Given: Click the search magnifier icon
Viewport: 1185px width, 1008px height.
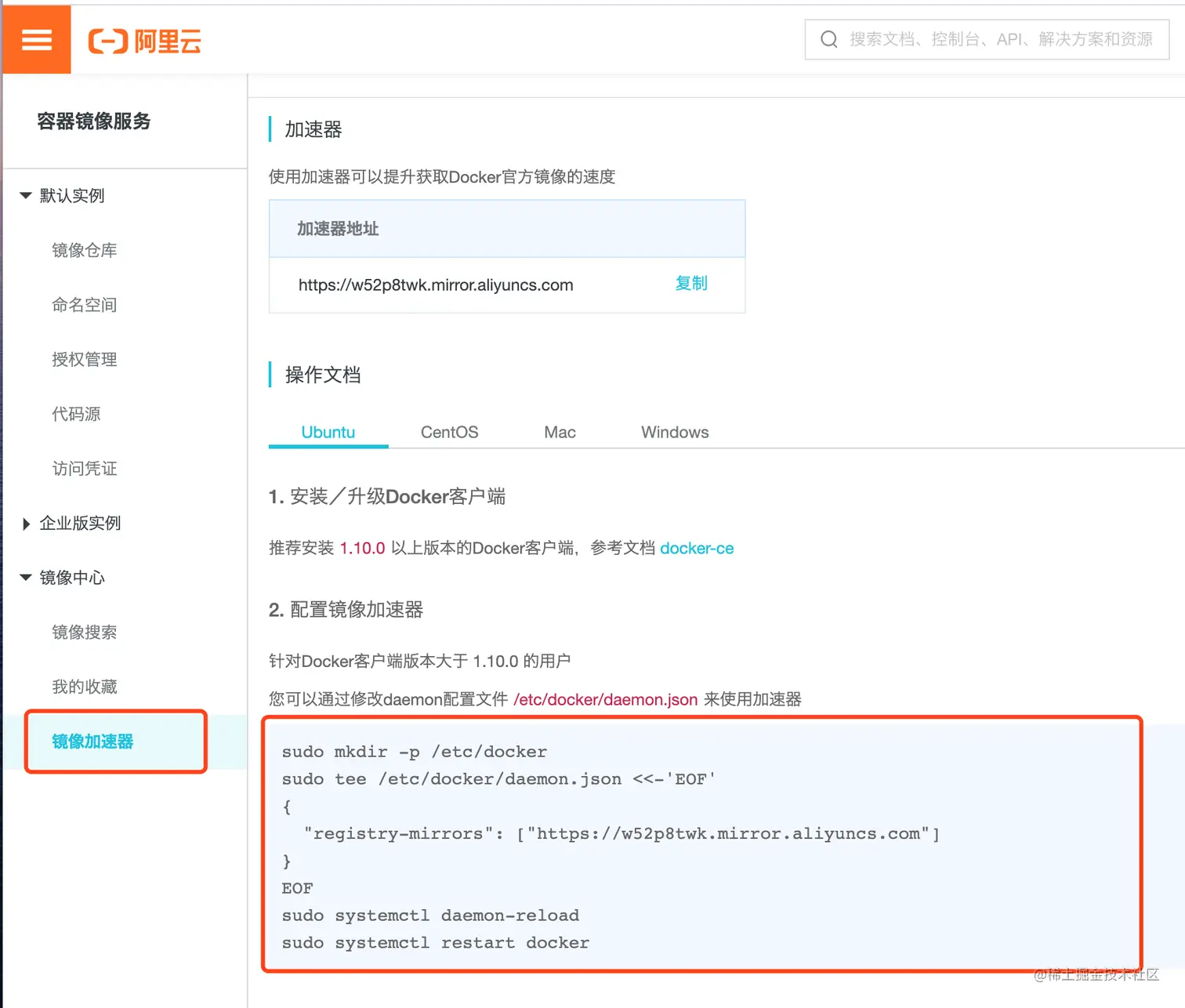Looking at the screenshot, I should [828, 39].
